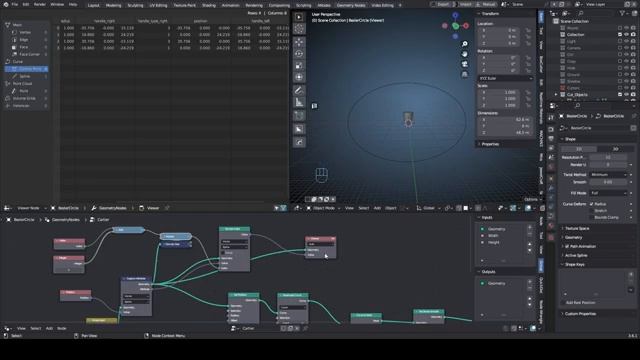Select the Scale tool in viewport toolbar
This screenshot has width=640, height=360.
click(x=299, y=65)
